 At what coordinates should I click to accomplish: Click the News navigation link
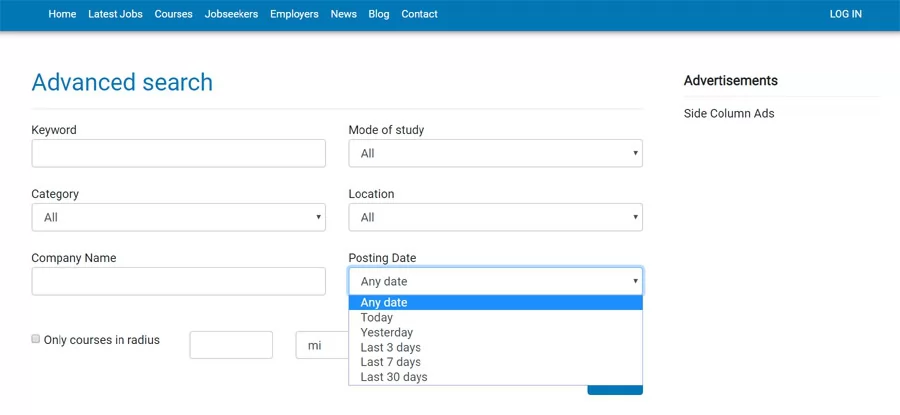coord(343,14)
